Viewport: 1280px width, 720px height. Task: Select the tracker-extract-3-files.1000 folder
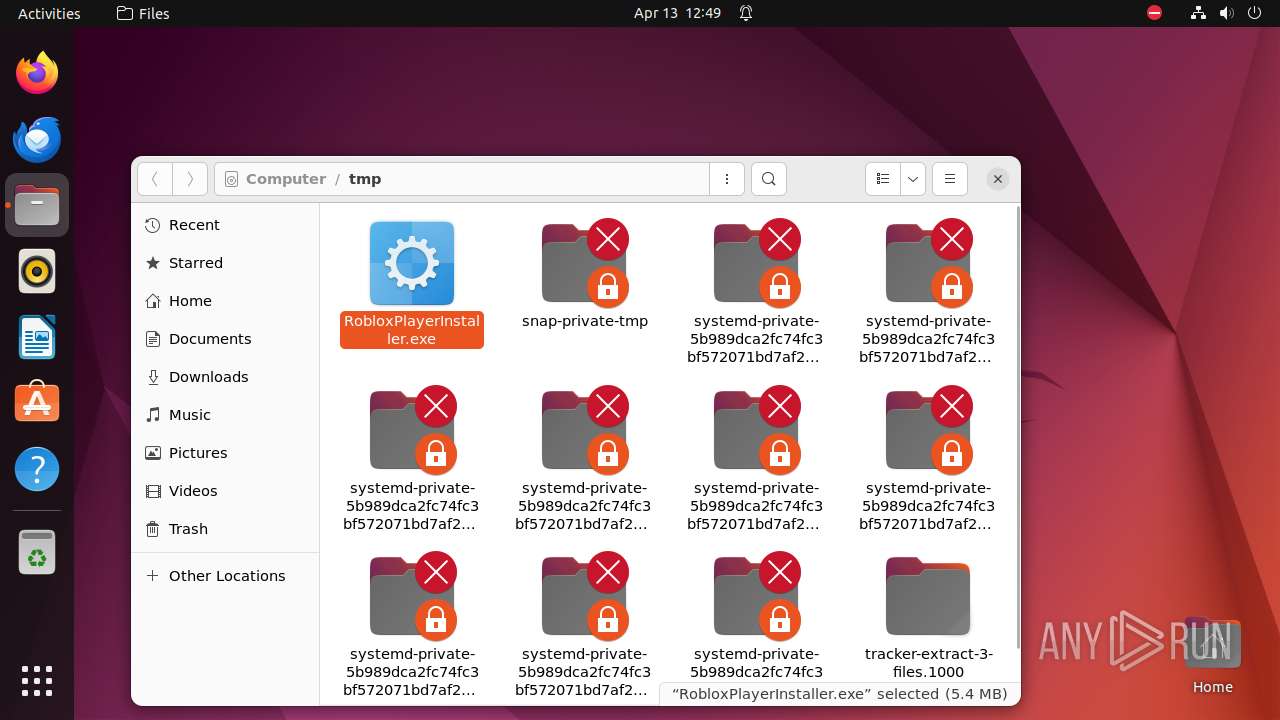point(928,596)
